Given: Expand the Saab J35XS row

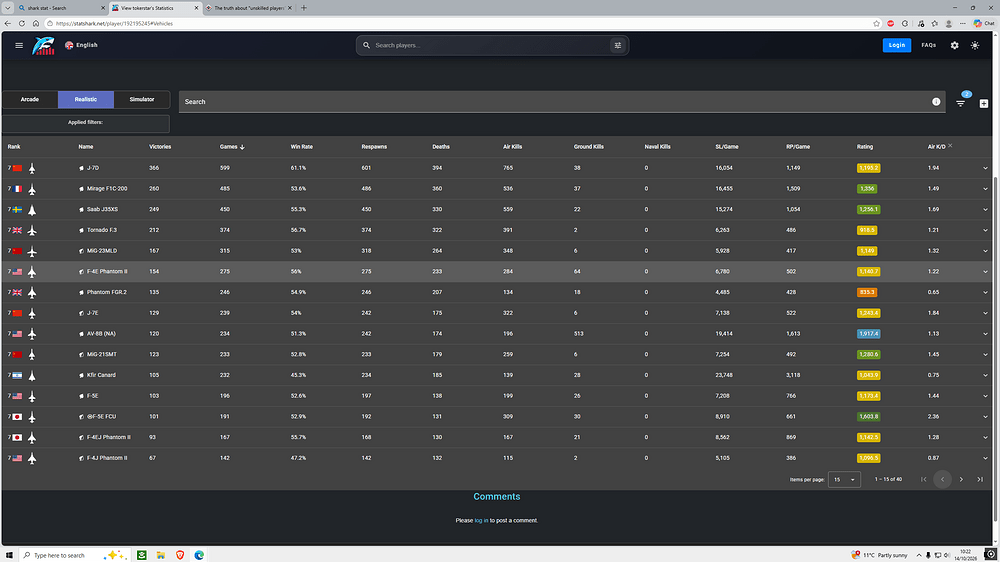Looking at the screenshot, I should 985,210.
